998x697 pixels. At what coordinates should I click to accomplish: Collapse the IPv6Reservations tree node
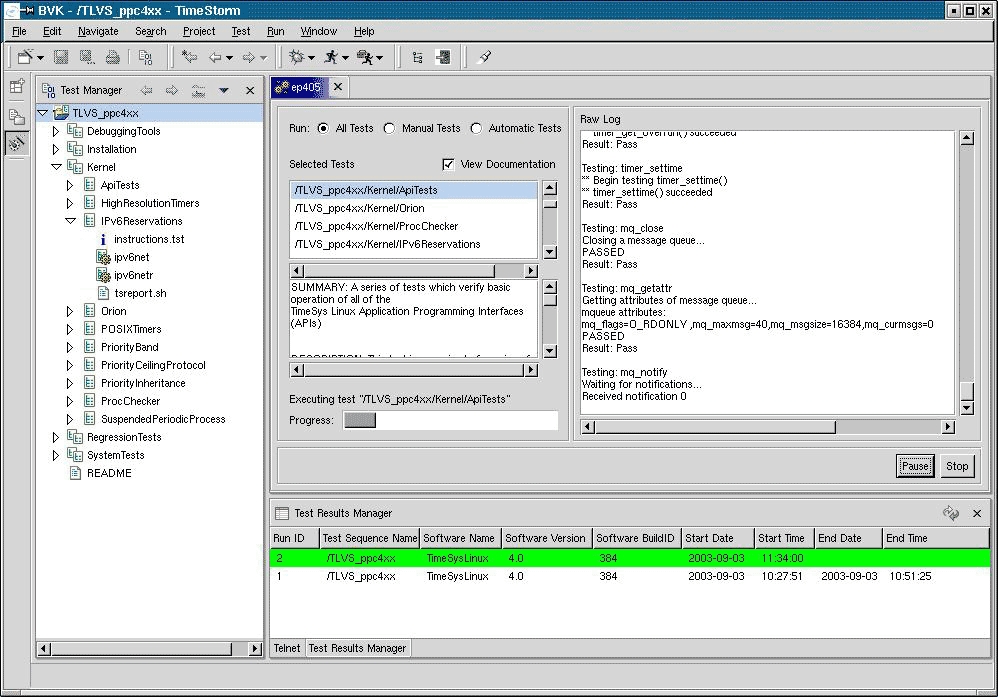(x=70, y=221)
